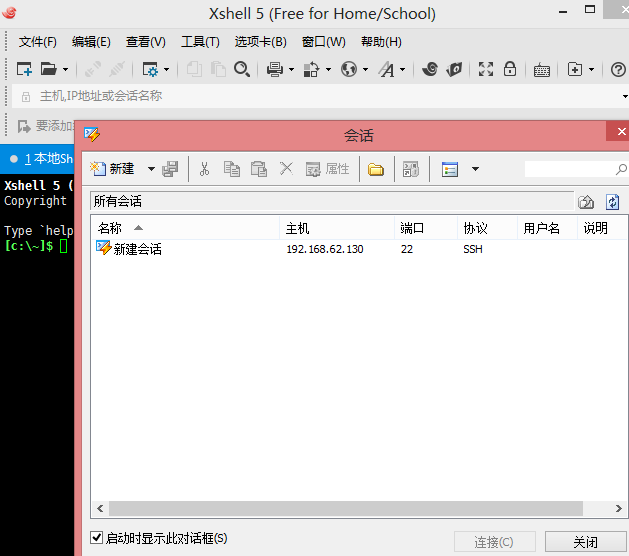Click the list view icon in sessions dialog
Screen dimensions: 629x556
click(x=450, y=169)
